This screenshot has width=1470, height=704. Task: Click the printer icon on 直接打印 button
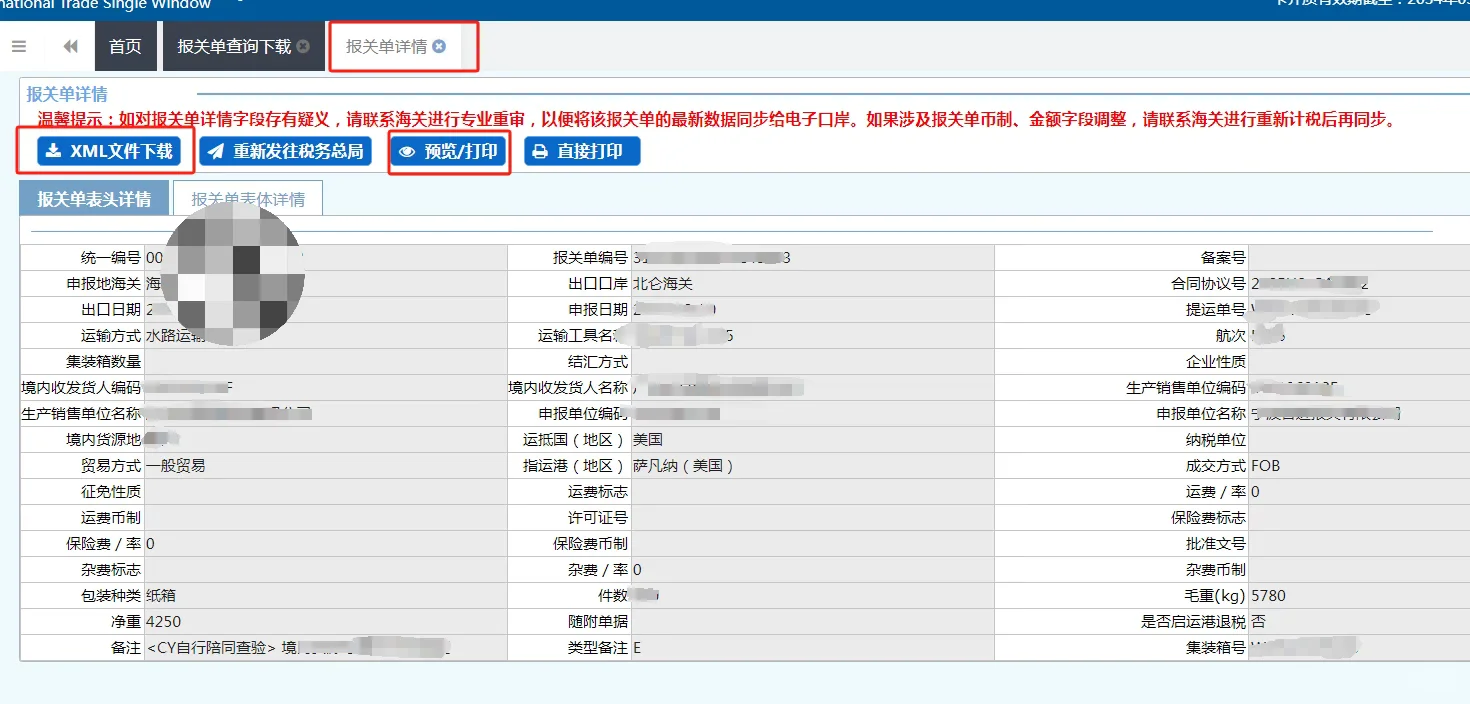(x=539, y=151)
